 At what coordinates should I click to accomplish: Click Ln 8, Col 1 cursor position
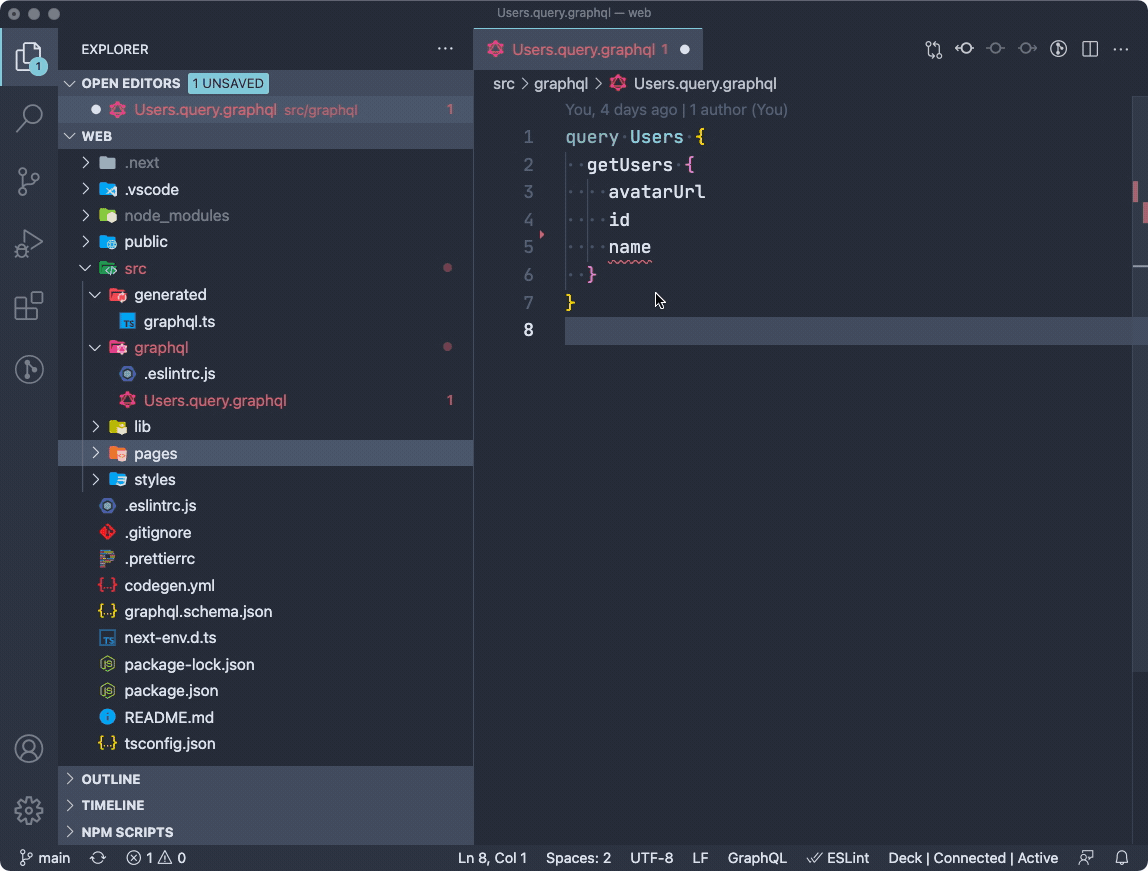pos(492,858)
